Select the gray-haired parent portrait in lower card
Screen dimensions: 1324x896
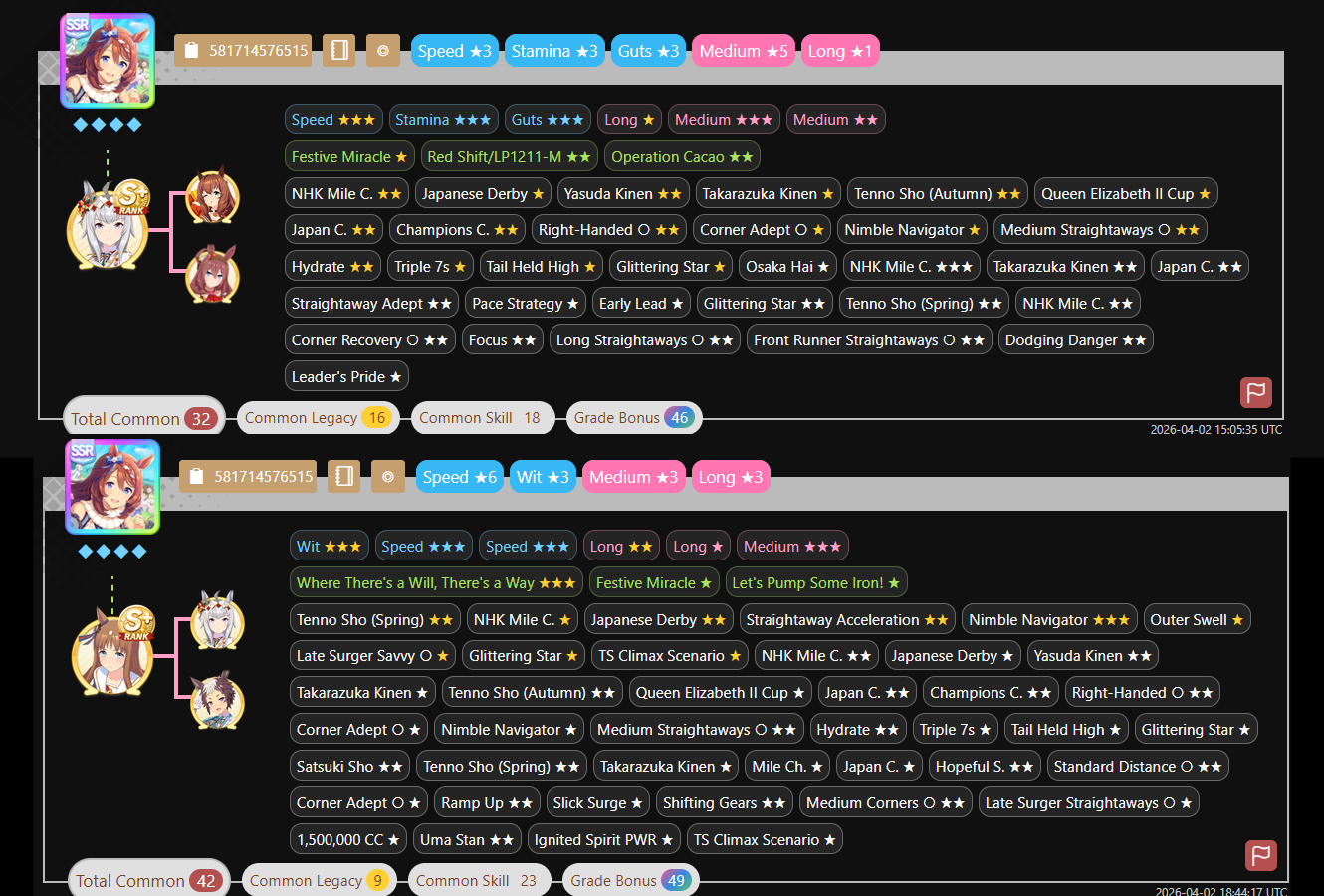216,619
